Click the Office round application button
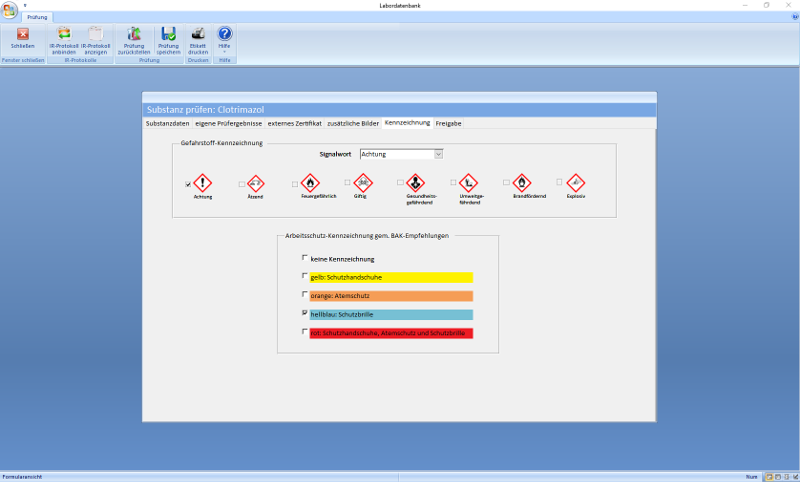 (8, 10)
